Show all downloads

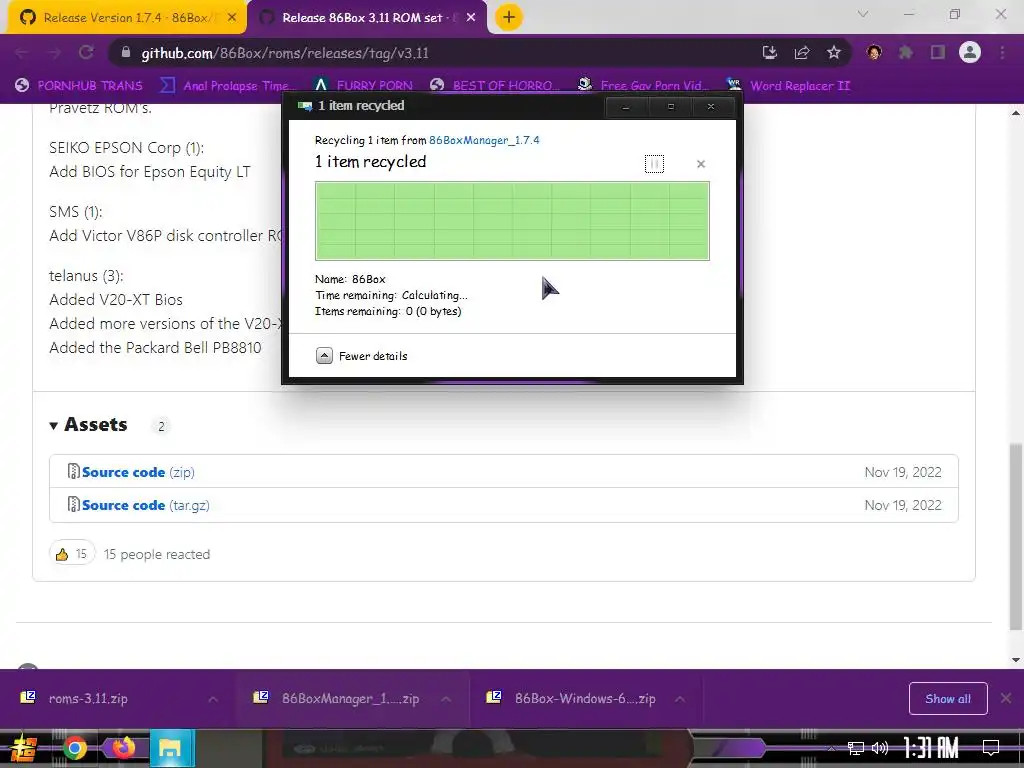click(x=948, y=699)
